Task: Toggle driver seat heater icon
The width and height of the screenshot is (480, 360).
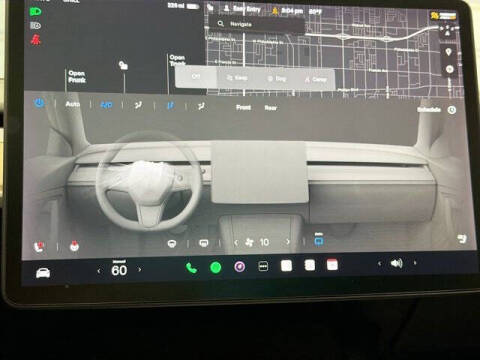Action: click(39, 247)
